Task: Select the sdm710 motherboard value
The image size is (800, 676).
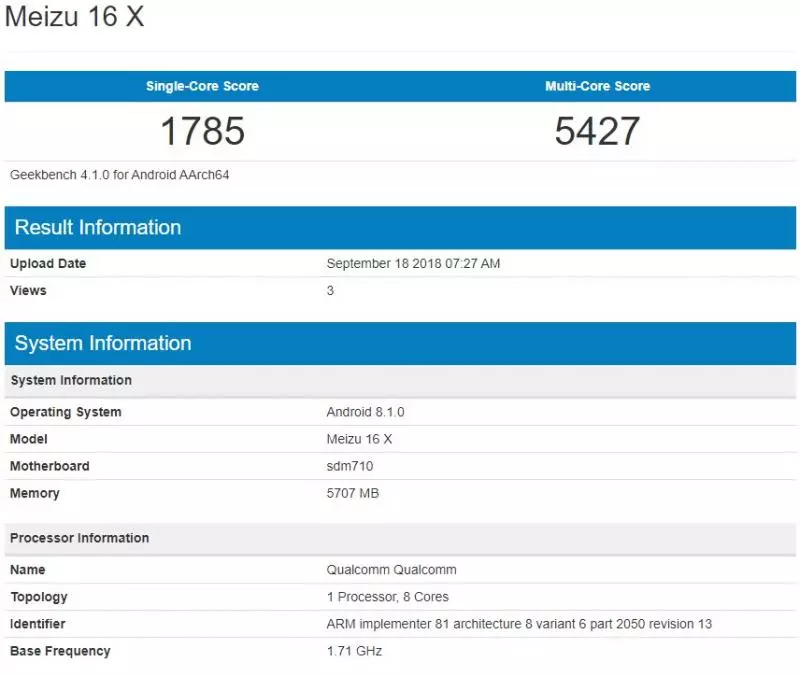Action: [x=350, y=466]
